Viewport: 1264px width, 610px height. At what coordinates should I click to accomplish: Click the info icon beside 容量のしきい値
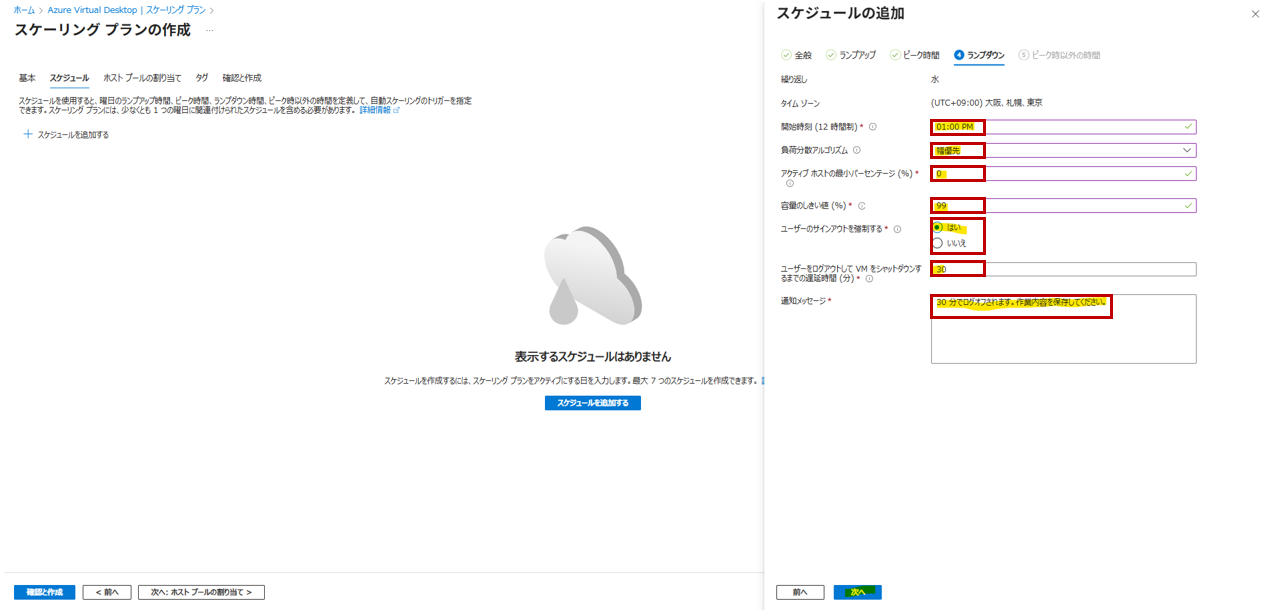coord(861,206)
